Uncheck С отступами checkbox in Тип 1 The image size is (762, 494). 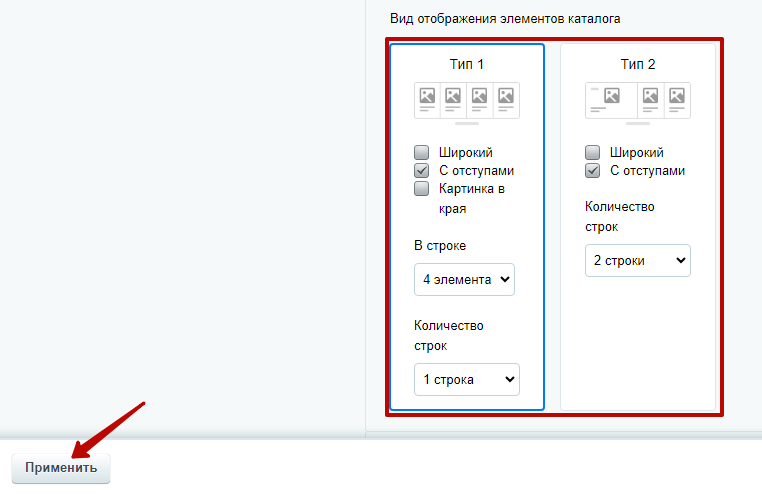pyautogui.click(x=421, y=170)
